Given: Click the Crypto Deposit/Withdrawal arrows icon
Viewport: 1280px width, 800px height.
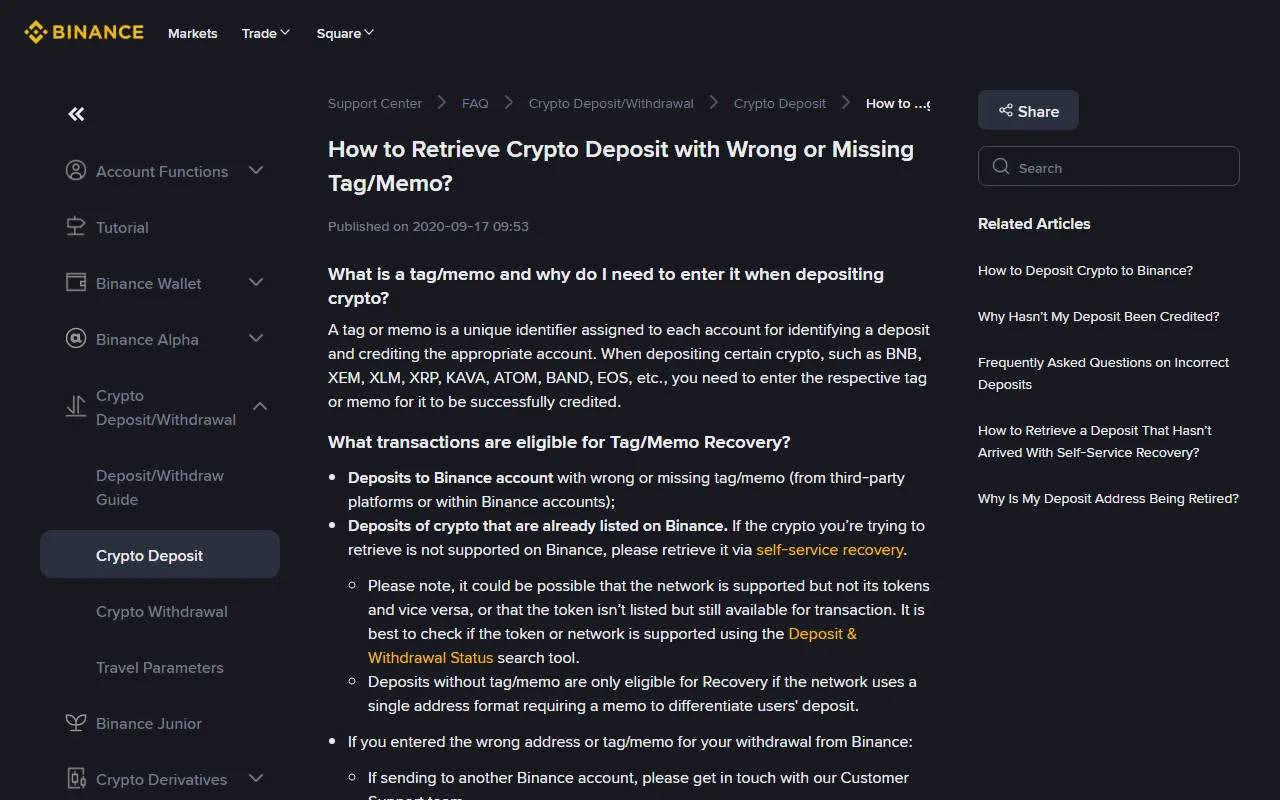Looking at the screenshot, I should (x=76, y=407).
